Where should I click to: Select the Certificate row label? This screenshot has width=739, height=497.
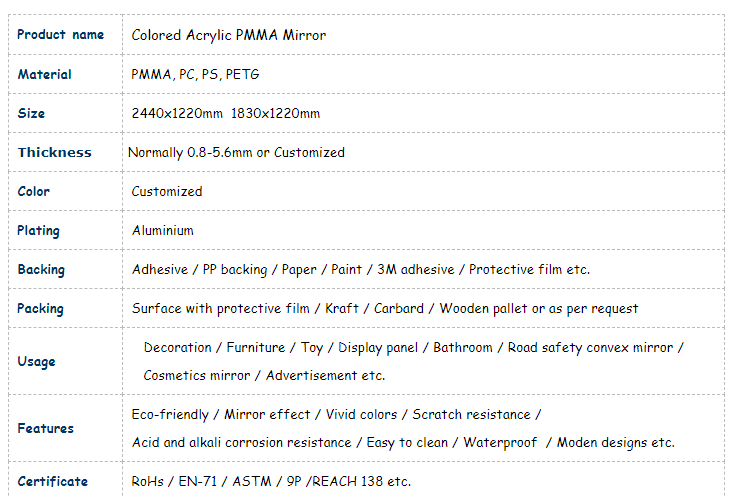pyautogui.click(x=52, y=481)
